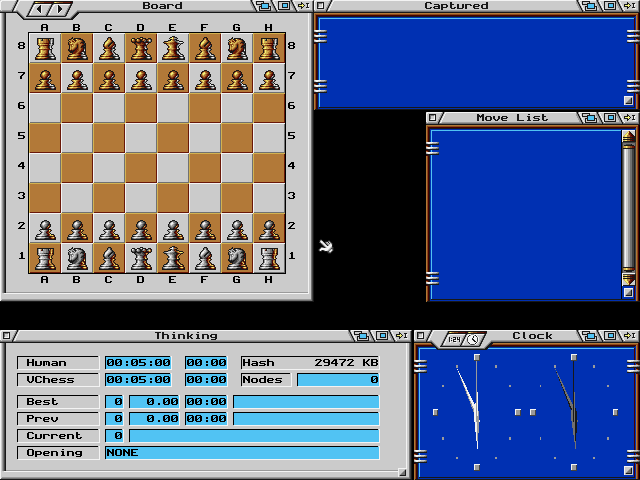Select the white pawn on D2
640x480 pixels.
(140, 228)
